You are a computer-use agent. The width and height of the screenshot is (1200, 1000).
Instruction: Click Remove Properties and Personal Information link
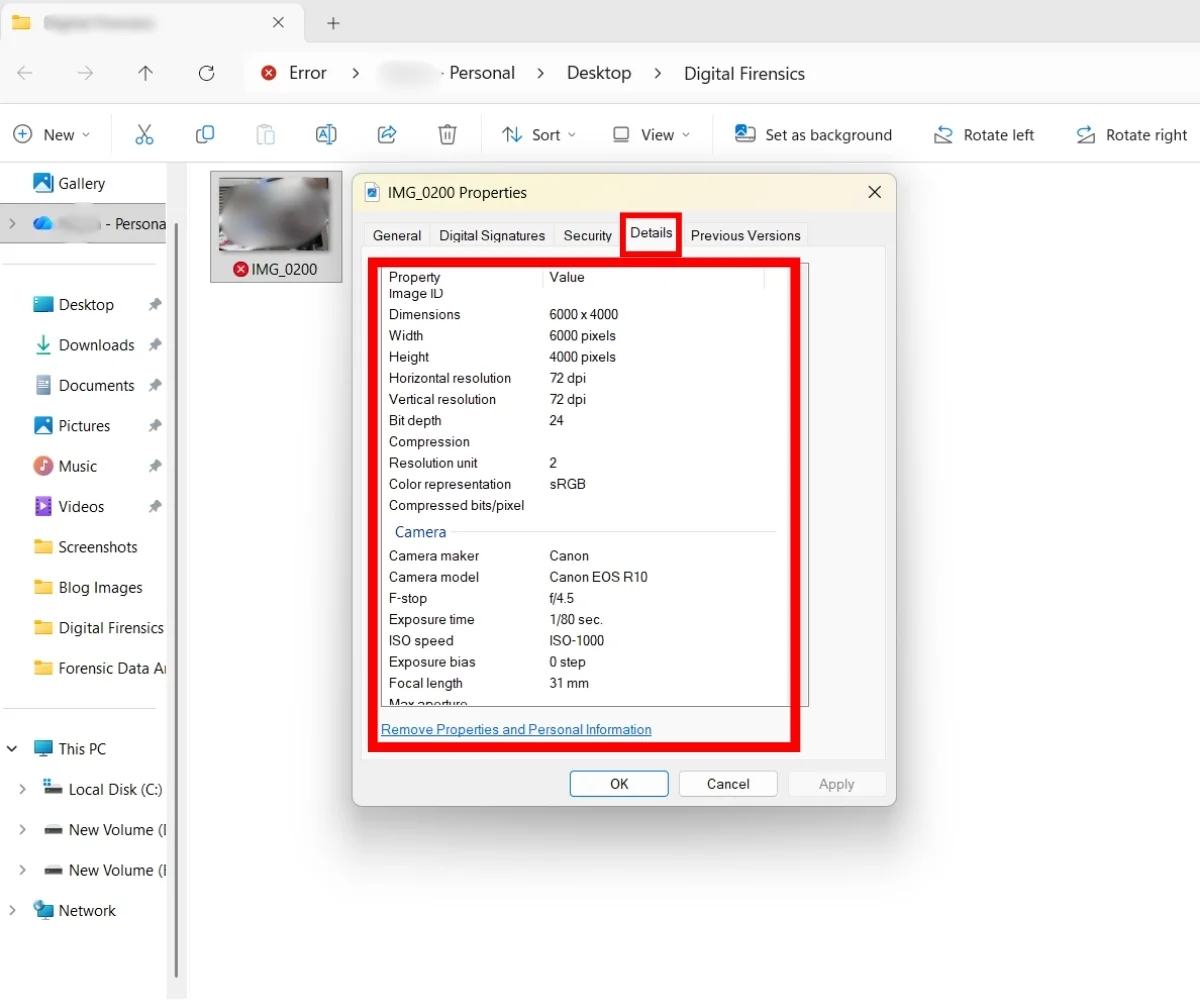[x=516, y=730]
